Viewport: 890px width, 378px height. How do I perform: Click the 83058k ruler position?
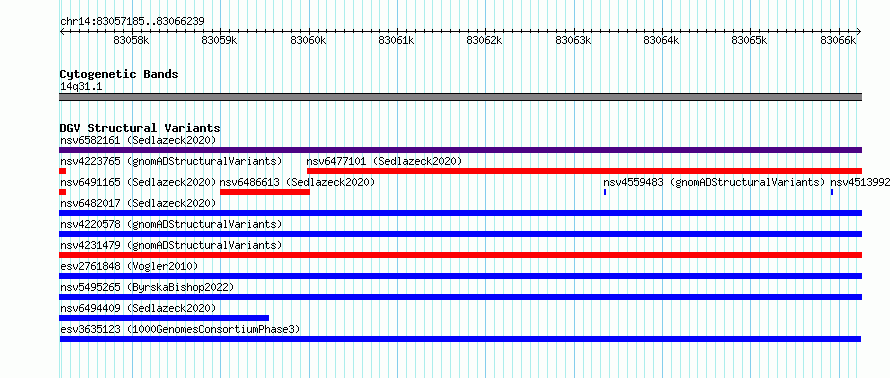[x=132, y=40]
